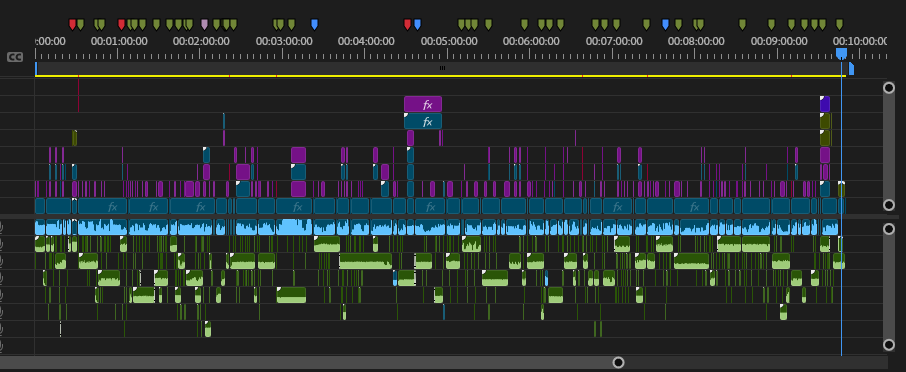Click the 00:06:00:00 timecode on the ruler

click(x=531, y=42)
